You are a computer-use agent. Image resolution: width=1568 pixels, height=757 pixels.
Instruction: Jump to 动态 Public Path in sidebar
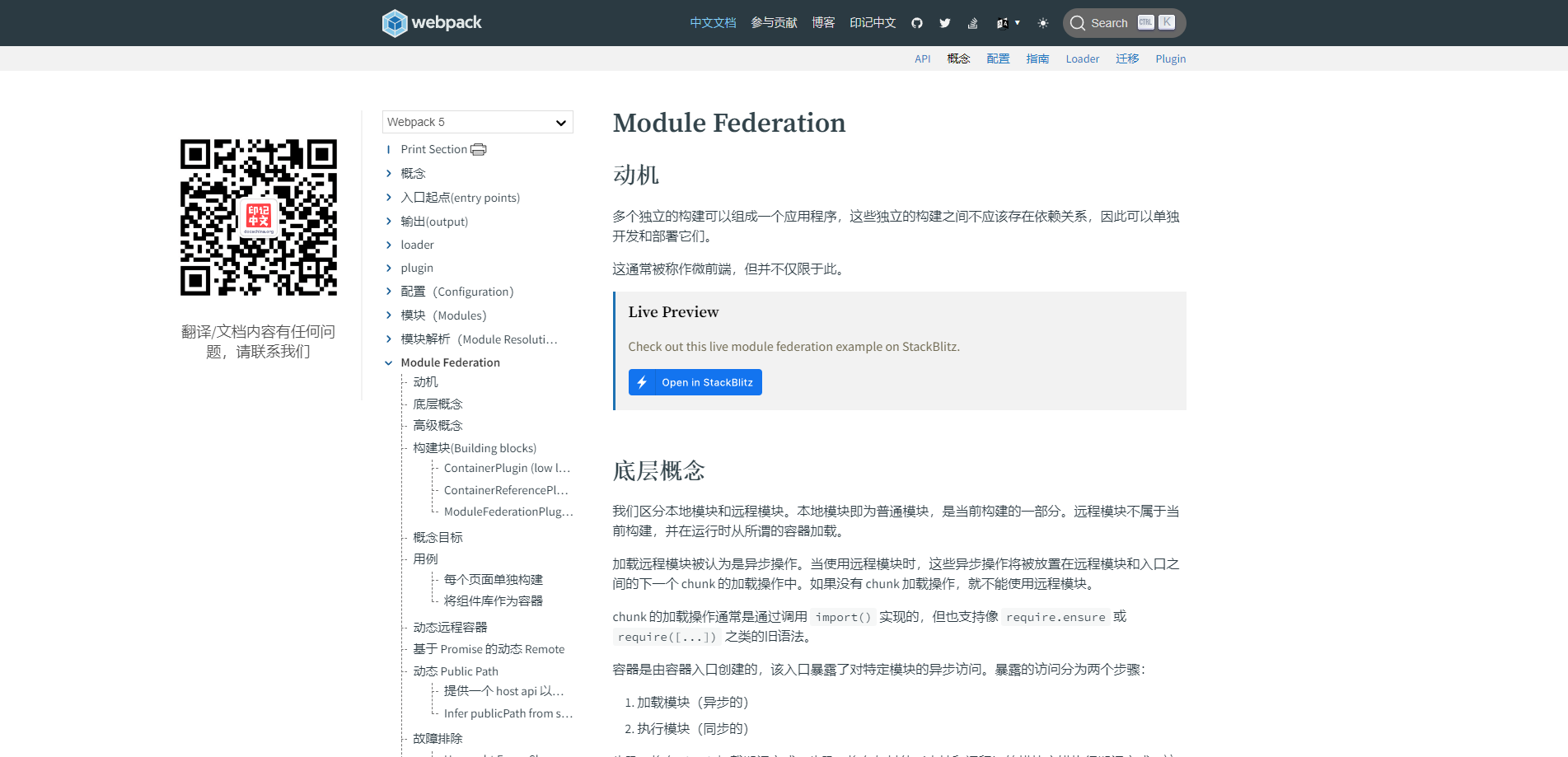(456, 671)
